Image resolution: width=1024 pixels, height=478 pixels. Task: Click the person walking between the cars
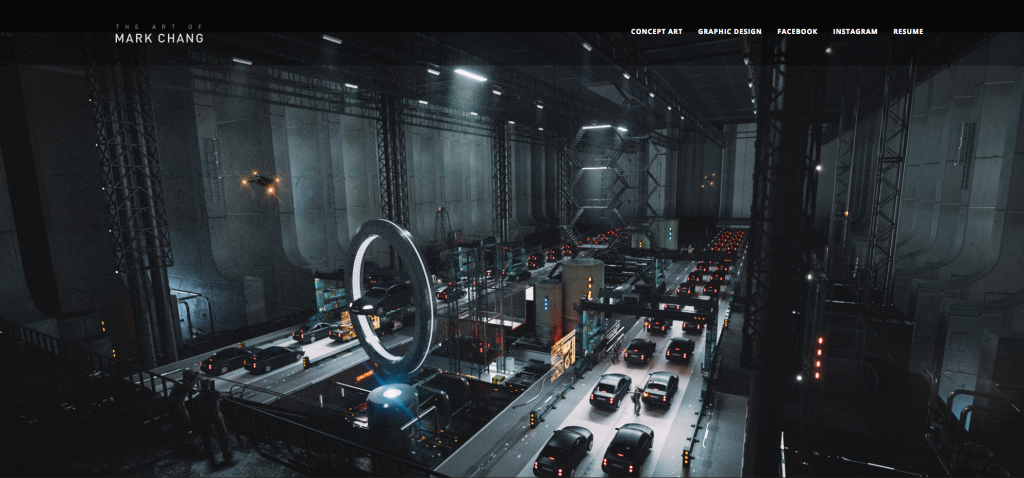coord(633,400)
